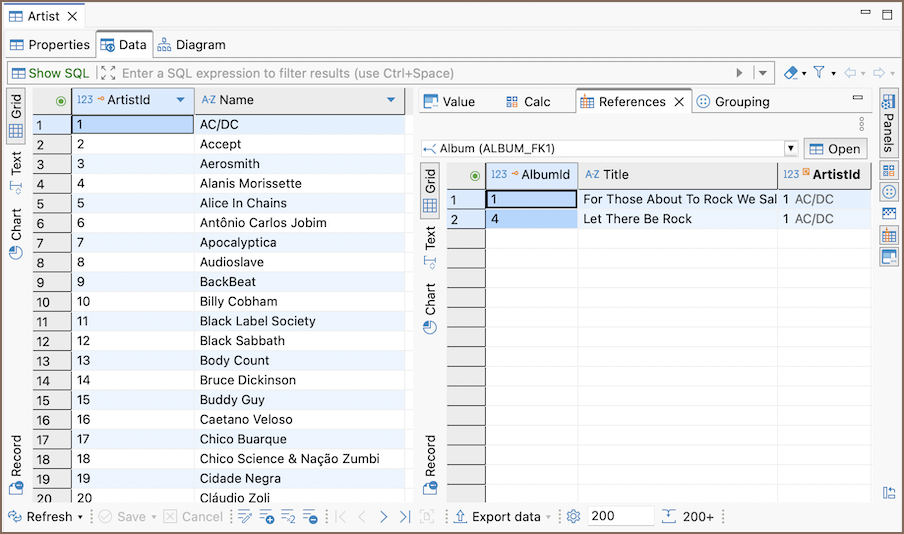
Task: Click the delete row icon in bottom toolbar
Action: (311, 517)
